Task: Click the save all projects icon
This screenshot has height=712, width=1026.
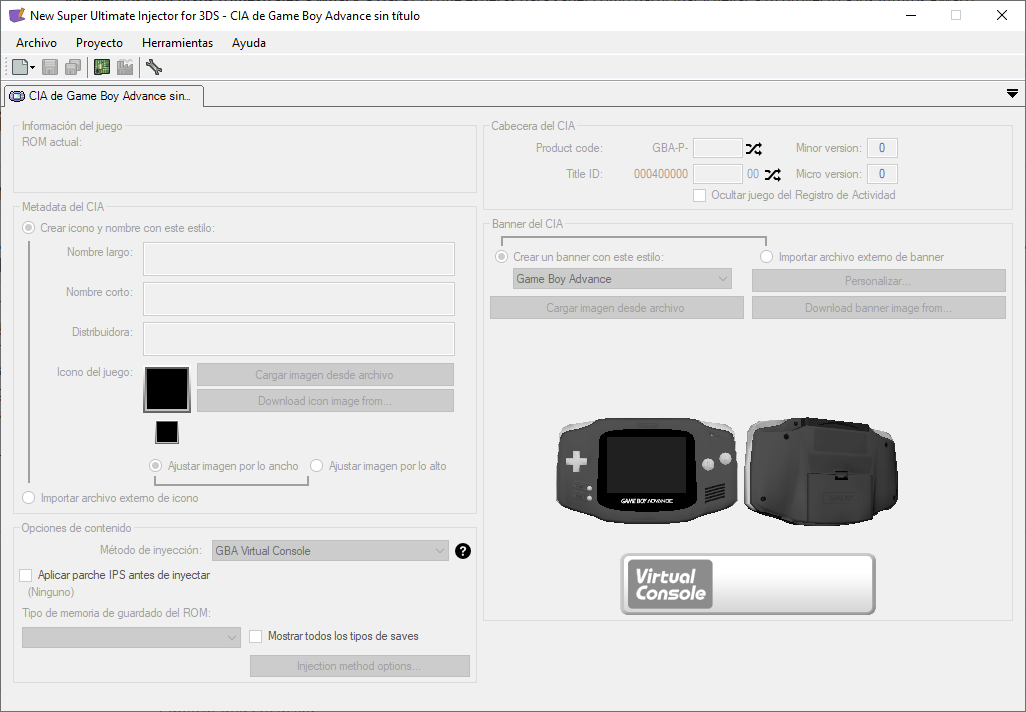Action: 73,67
